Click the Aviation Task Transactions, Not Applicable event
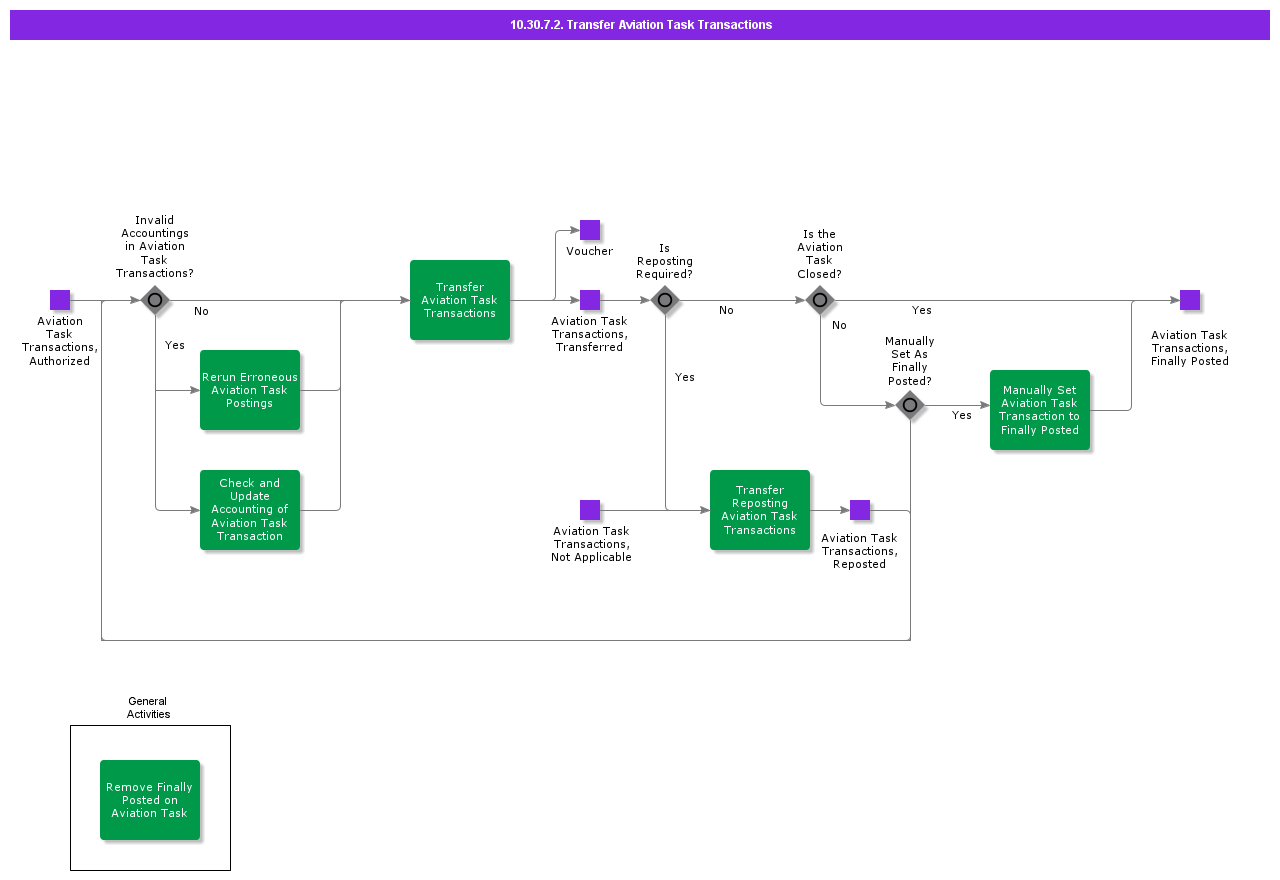The height and width of the screenshot is (880, 1280). pos(590,510)
